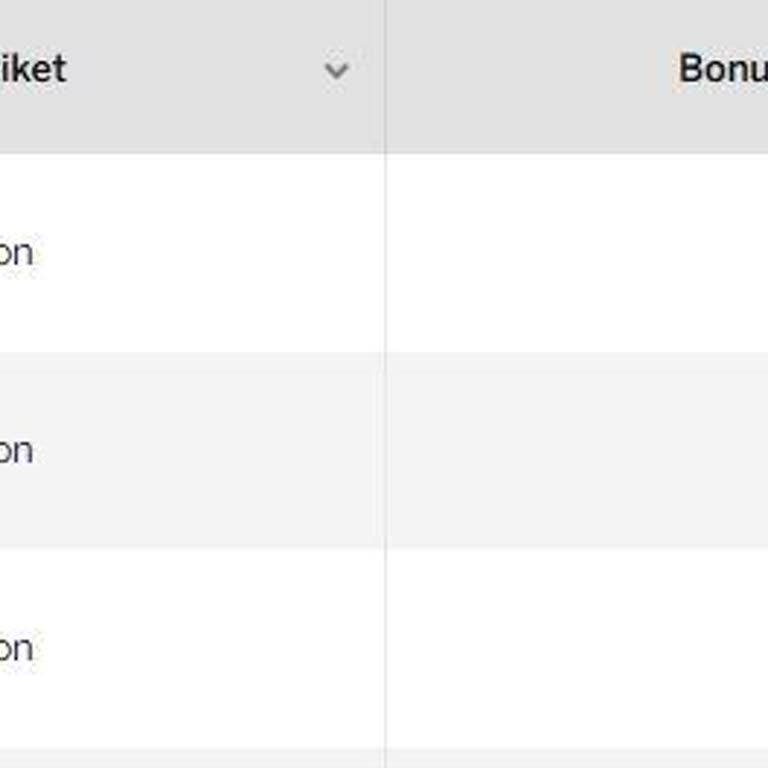The image size is (768, 768).
Task: Click blank space right of "on" in third row
Action: pos(200,648)
